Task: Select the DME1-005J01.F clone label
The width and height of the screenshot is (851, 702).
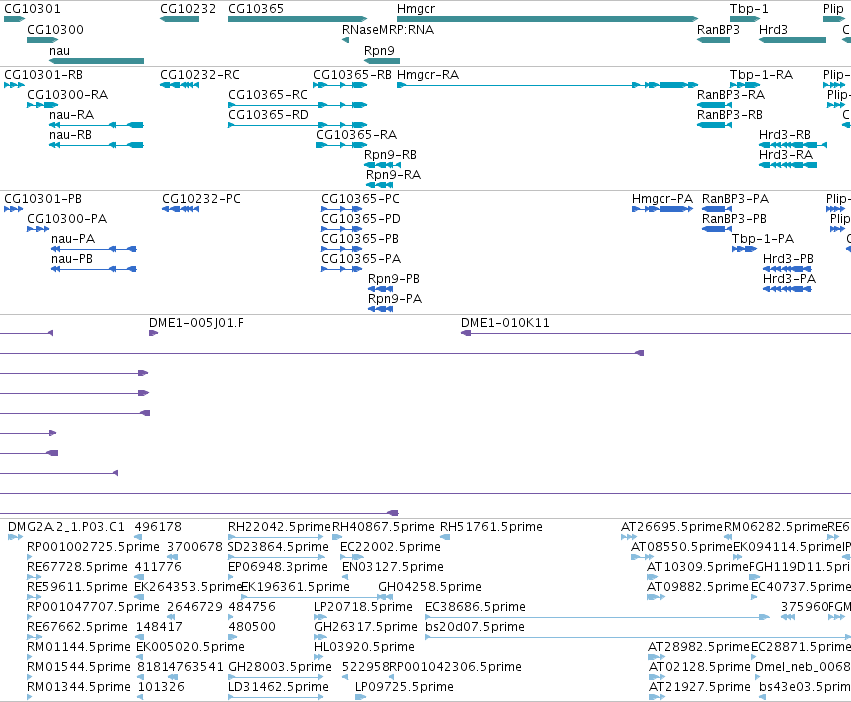Action: click(x=196, y=323)
